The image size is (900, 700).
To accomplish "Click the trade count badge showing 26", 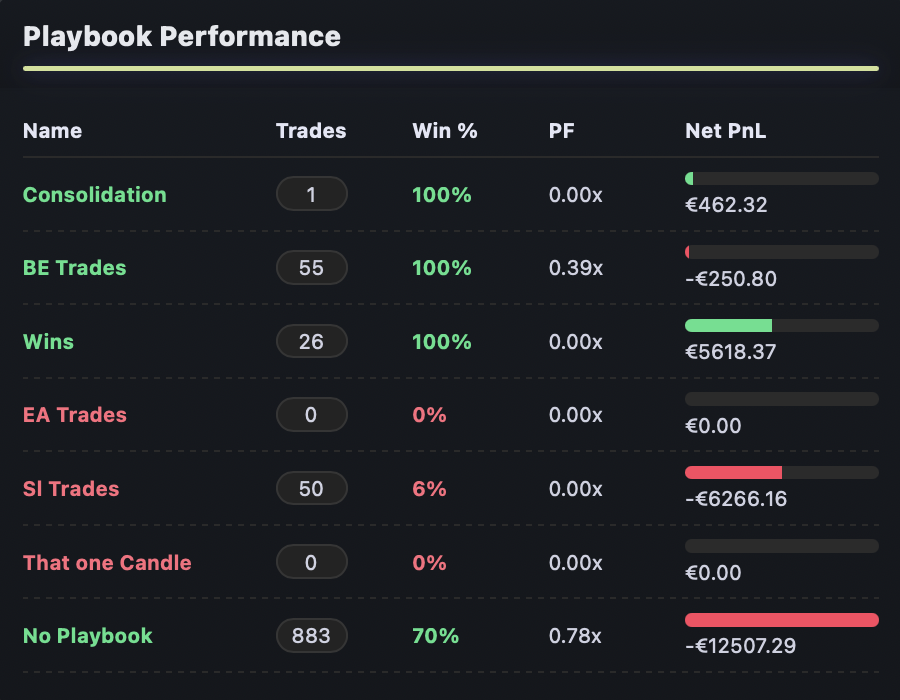I will [311, 341].
